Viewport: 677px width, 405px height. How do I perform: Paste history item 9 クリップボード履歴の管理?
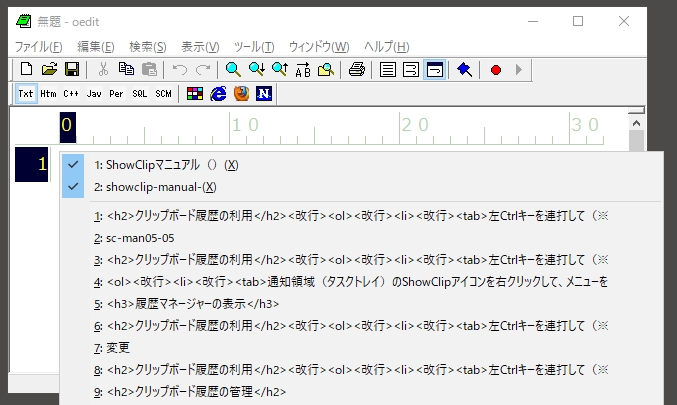point(361,392)
